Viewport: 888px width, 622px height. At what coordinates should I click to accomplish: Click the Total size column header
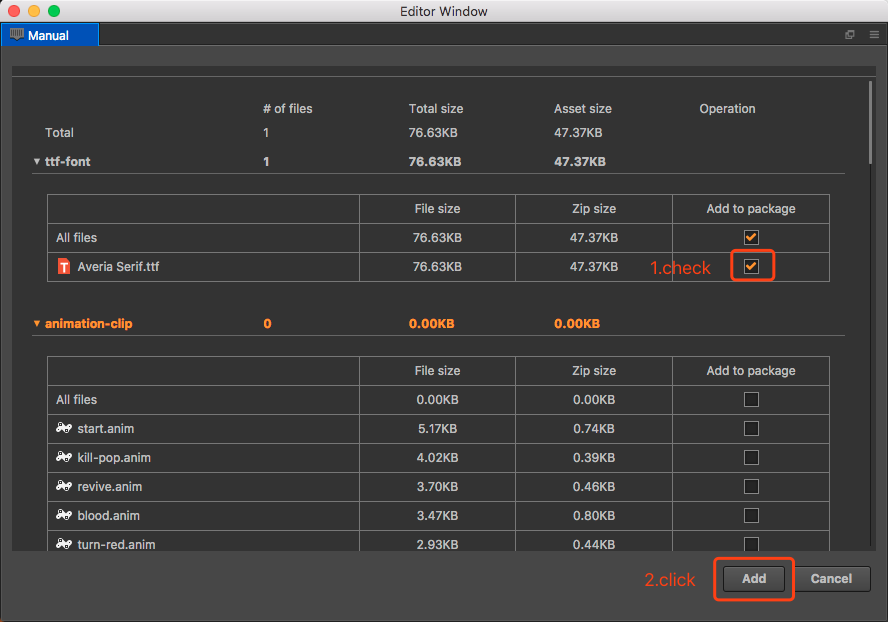[x=436, y=108]
